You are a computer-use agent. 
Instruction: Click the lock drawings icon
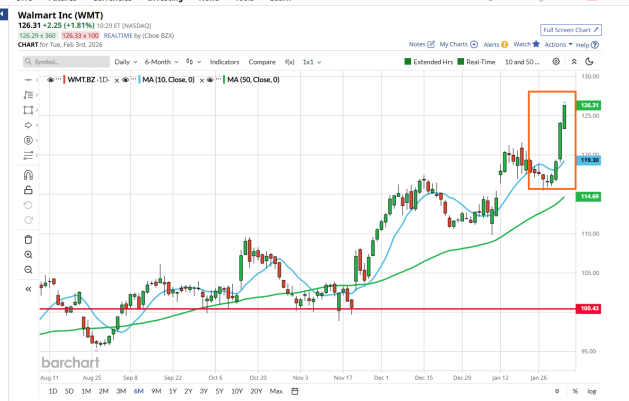pyautogui.click(x=28, y=190)
